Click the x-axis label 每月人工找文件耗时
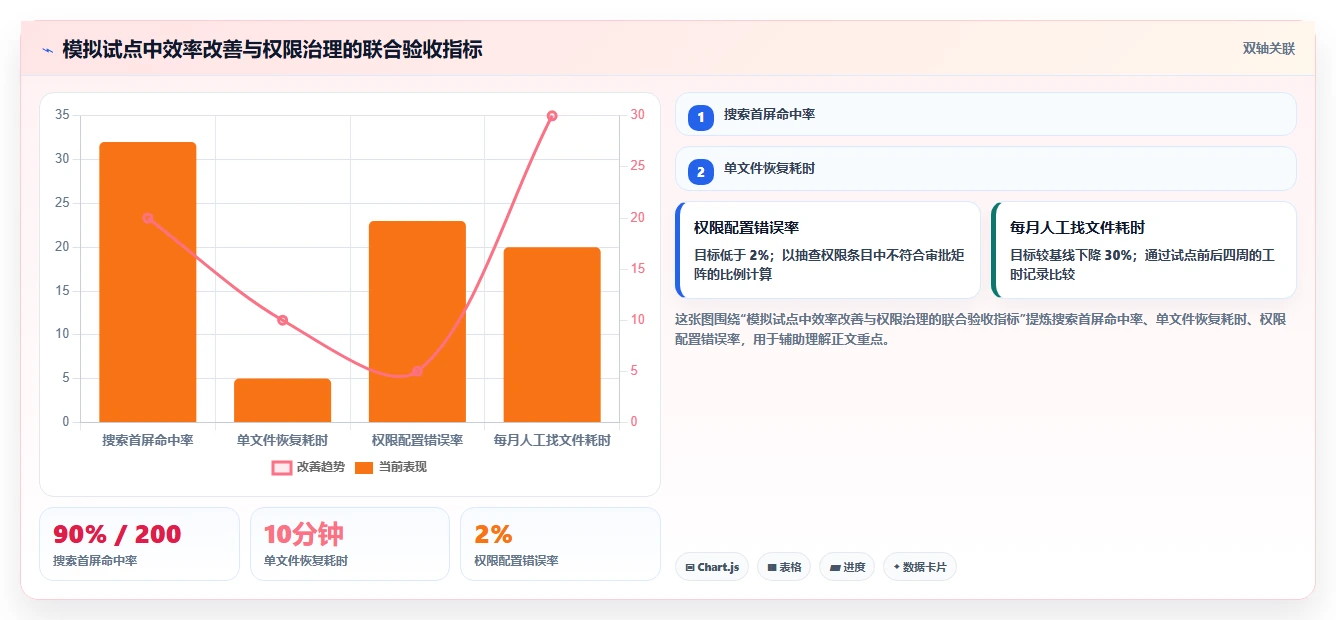 [552, 440]
